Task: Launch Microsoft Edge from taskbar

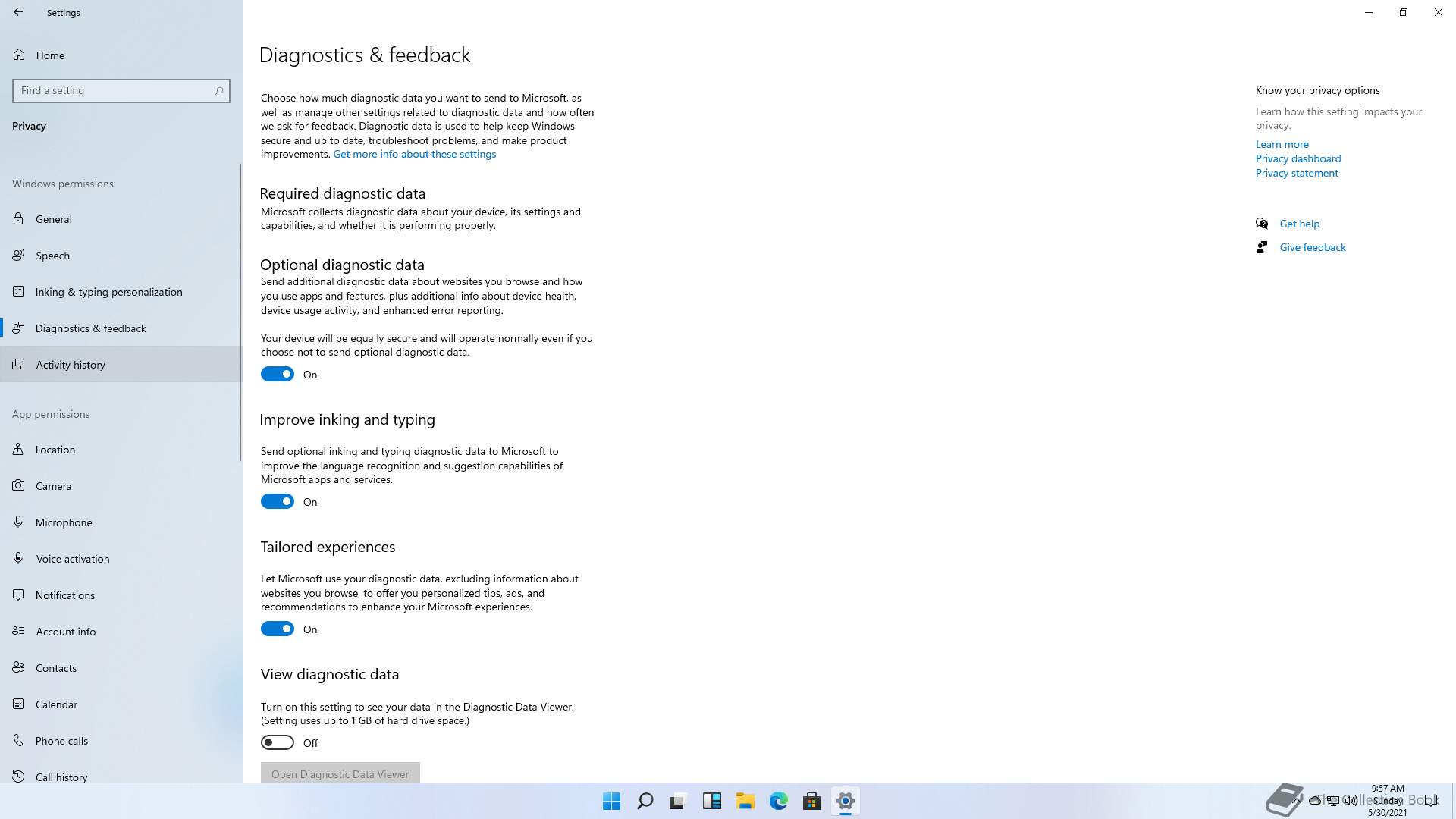Action: [779, 801]
